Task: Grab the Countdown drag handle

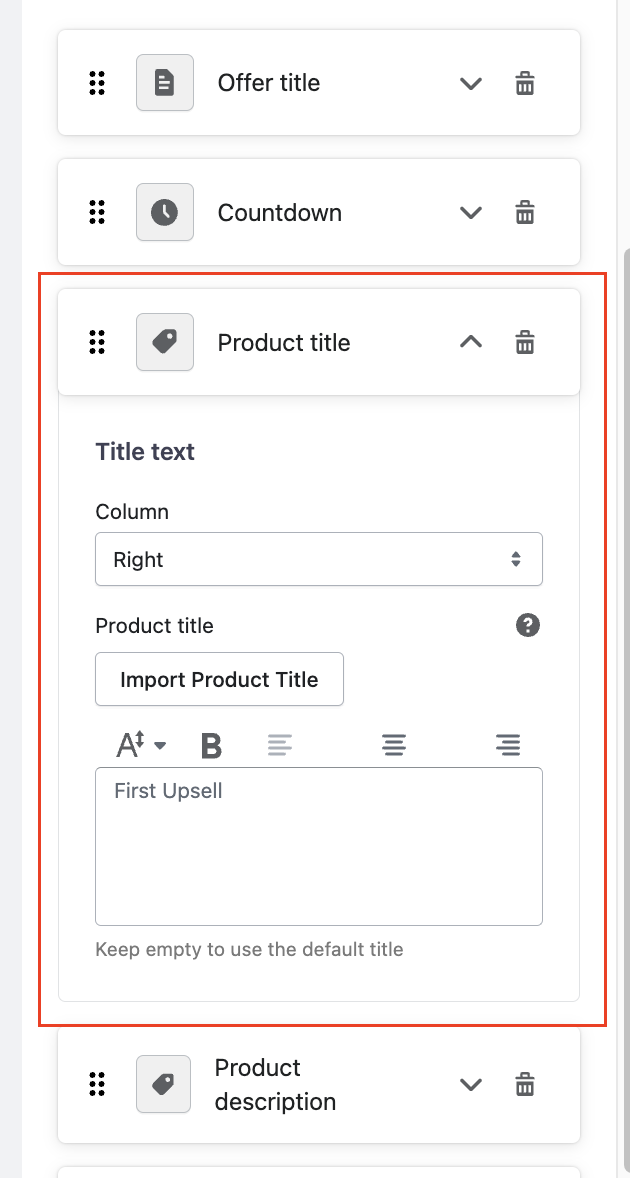Action: [97, 212]
